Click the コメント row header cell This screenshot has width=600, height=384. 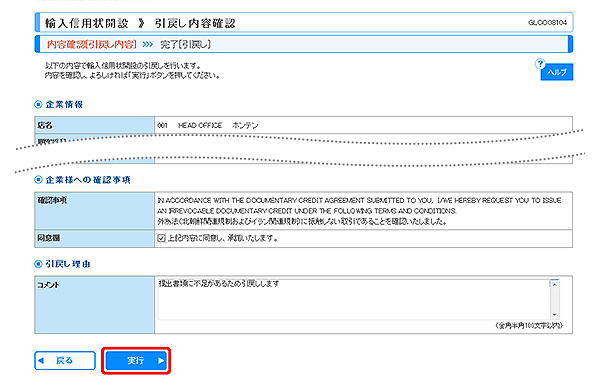[95, 304]
